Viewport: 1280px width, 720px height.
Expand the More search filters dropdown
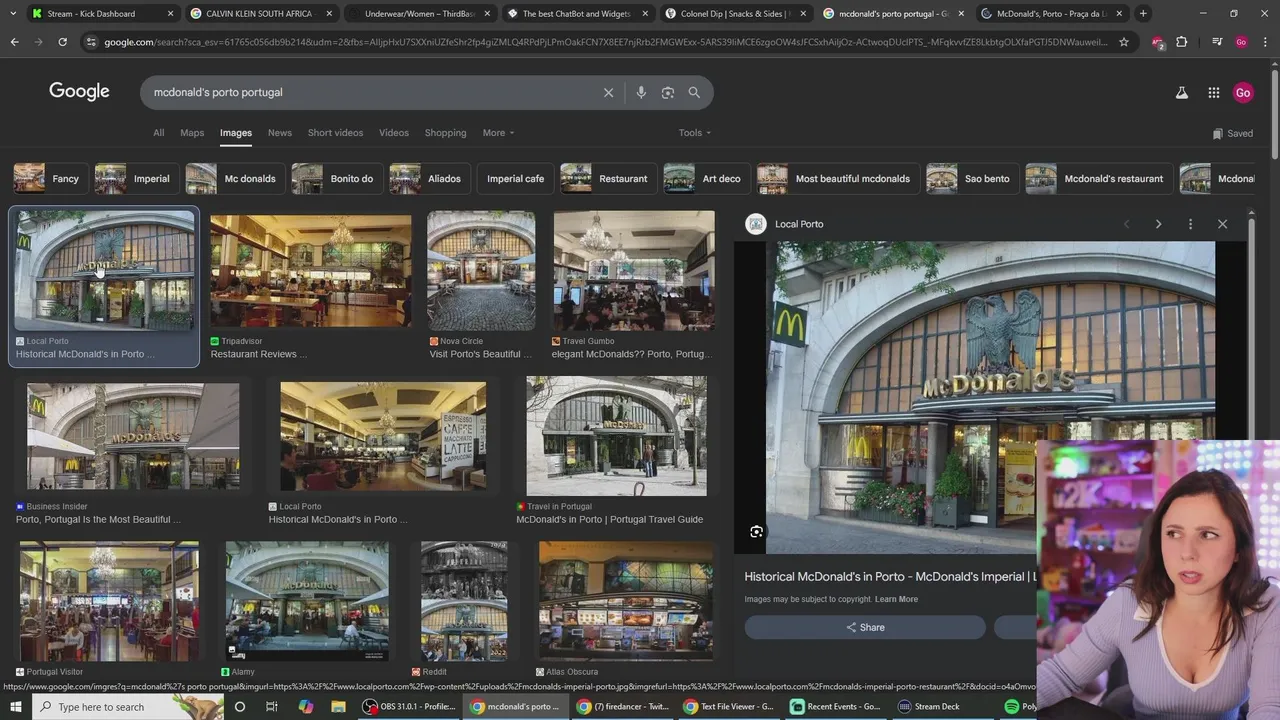(498, 133)
